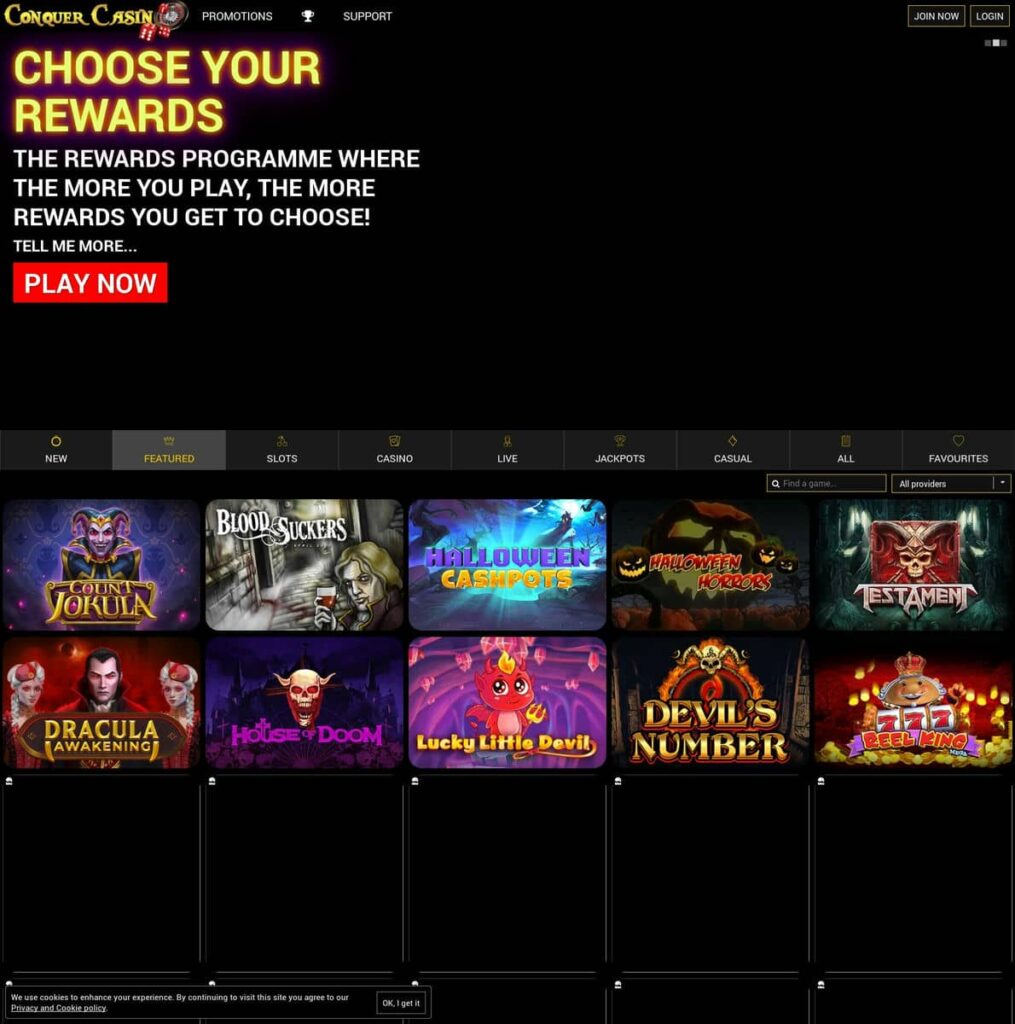The height and width of the screenshot is (1024, 1015).
Task: Select the Casual diamond category icon
Action: pyautogui.click(x=733, y=441)
